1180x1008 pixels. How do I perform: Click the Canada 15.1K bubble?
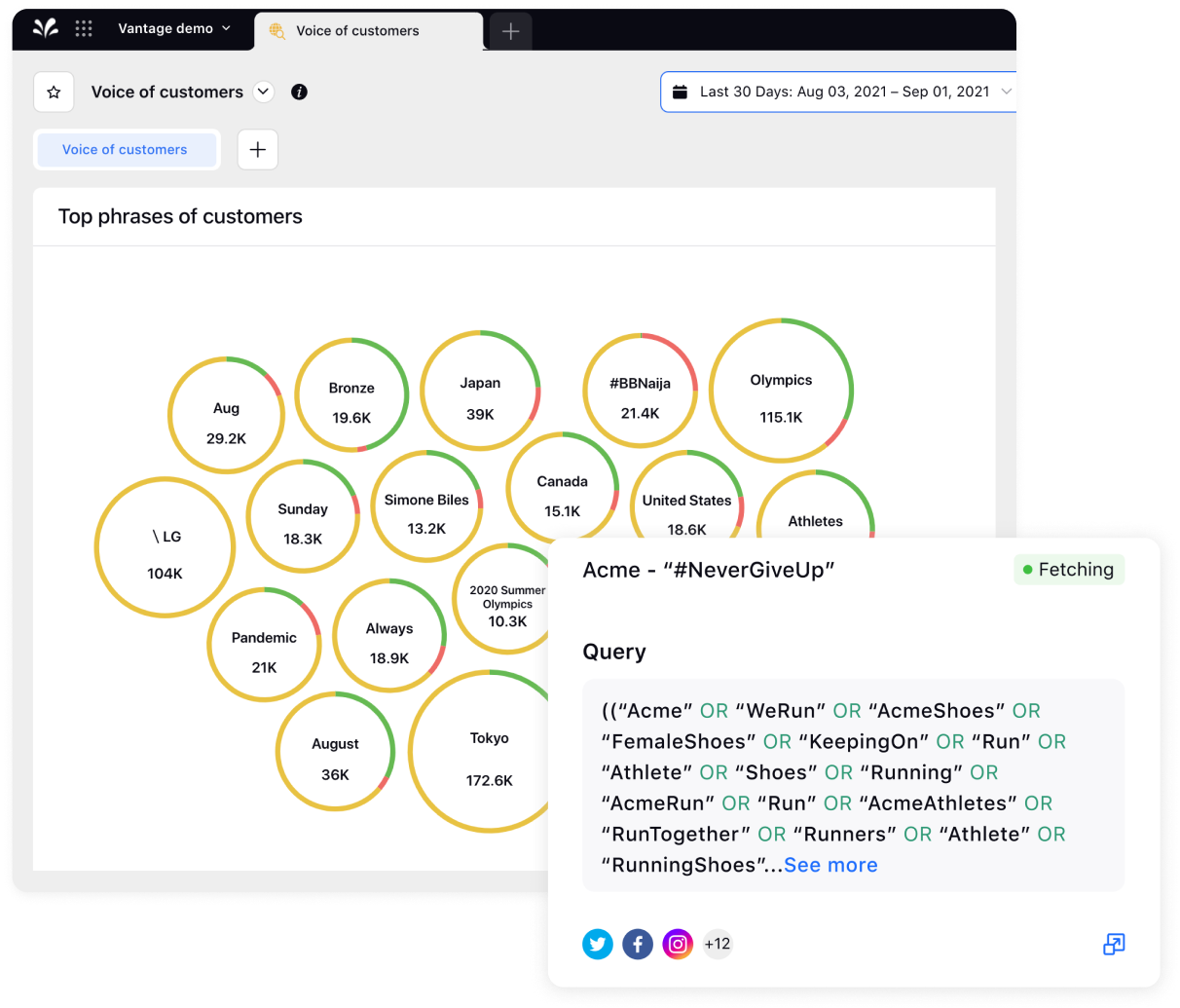click(x=562, y=488)
